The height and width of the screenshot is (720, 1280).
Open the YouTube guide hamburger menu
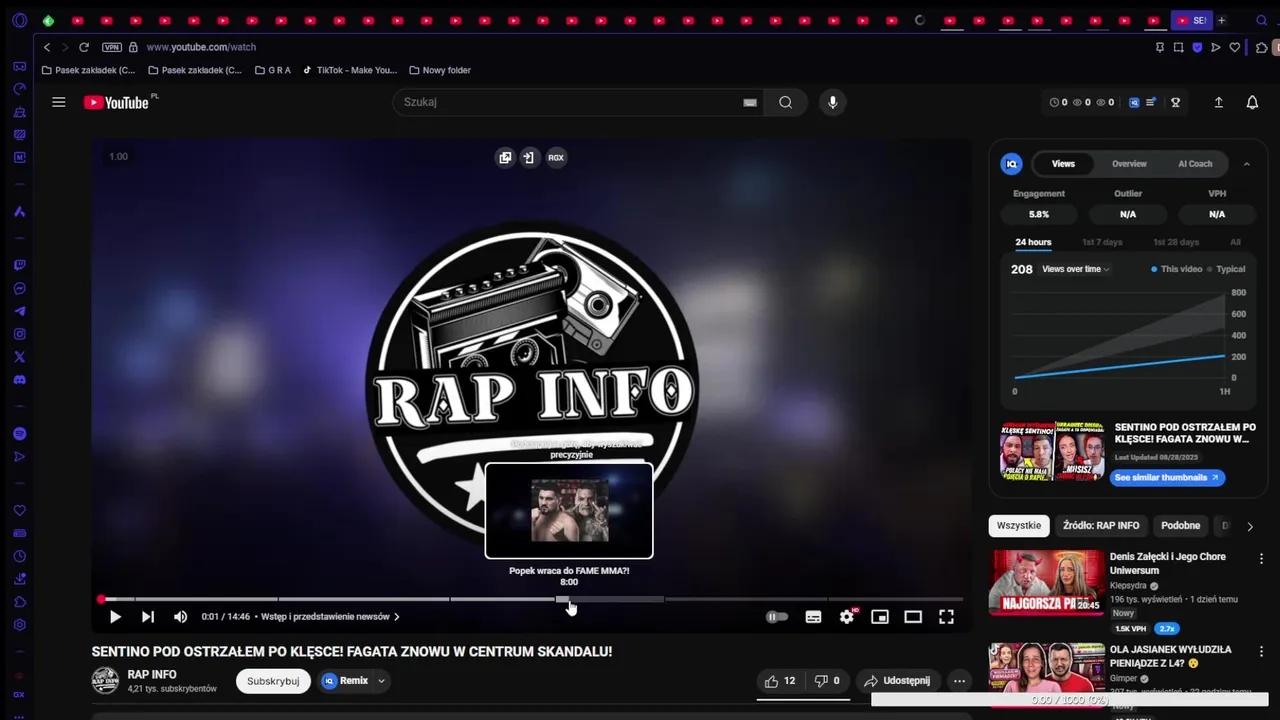pyautogui.click(x=59, y=102)
